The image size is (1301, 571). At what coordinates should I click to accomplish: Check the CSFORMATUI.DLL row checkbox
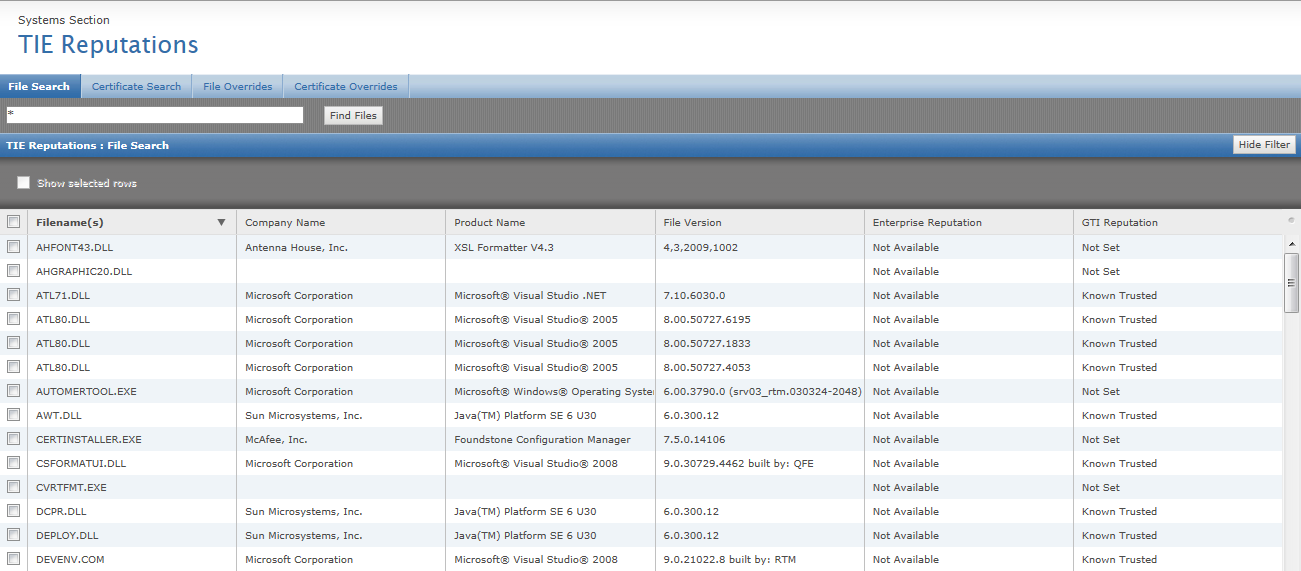click(14, 462)
